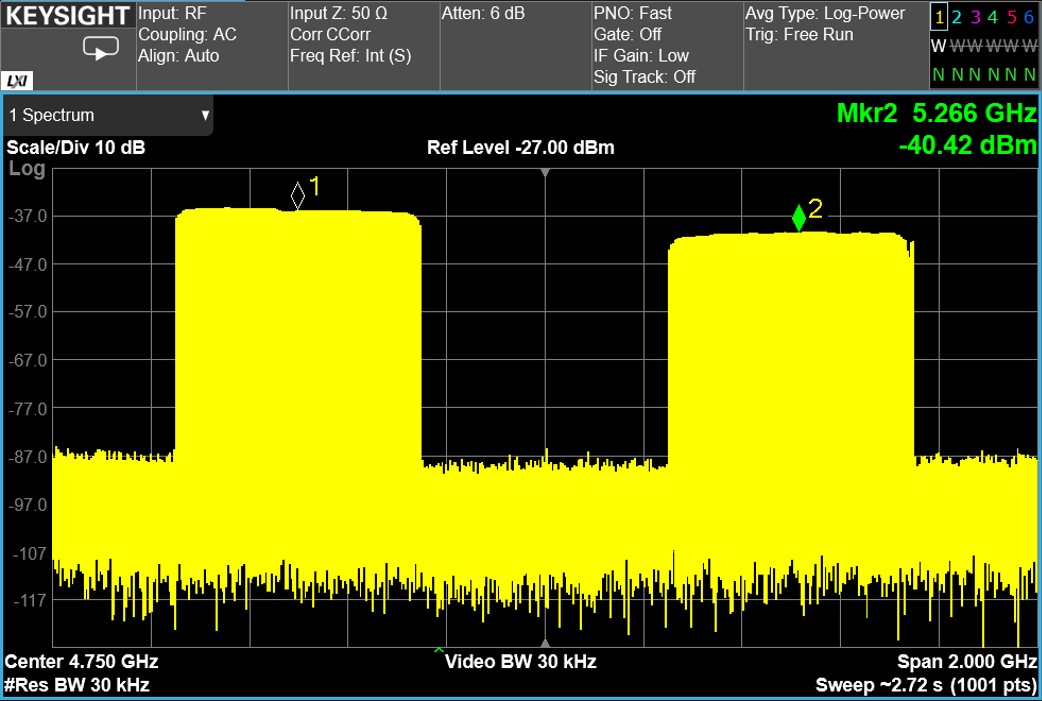Click the top center reference triangle on the graticule
This screenshot has height=701, width=1042.
(545, 173)
